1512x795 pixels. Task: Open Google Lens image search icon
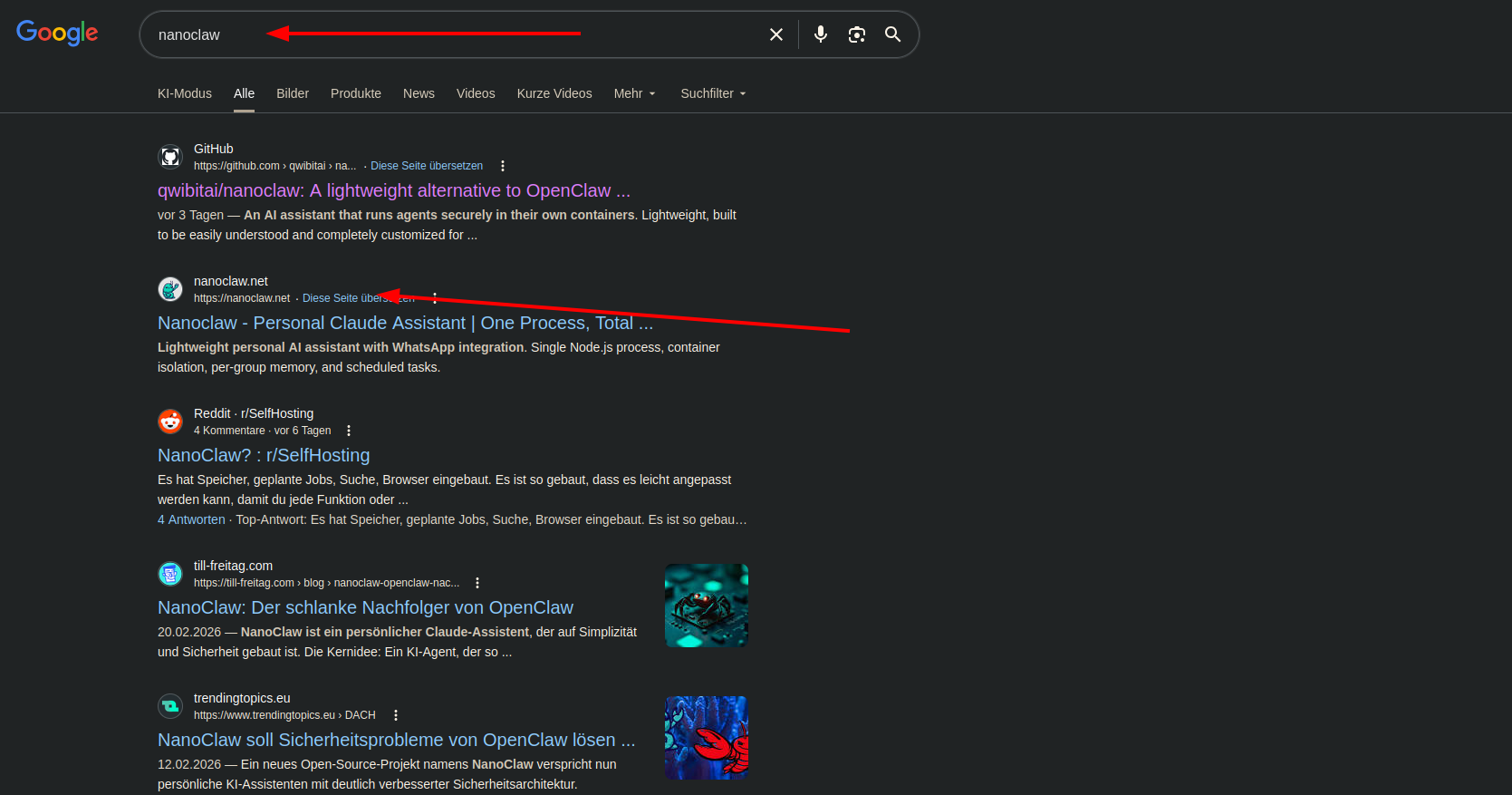click(857, 34)
